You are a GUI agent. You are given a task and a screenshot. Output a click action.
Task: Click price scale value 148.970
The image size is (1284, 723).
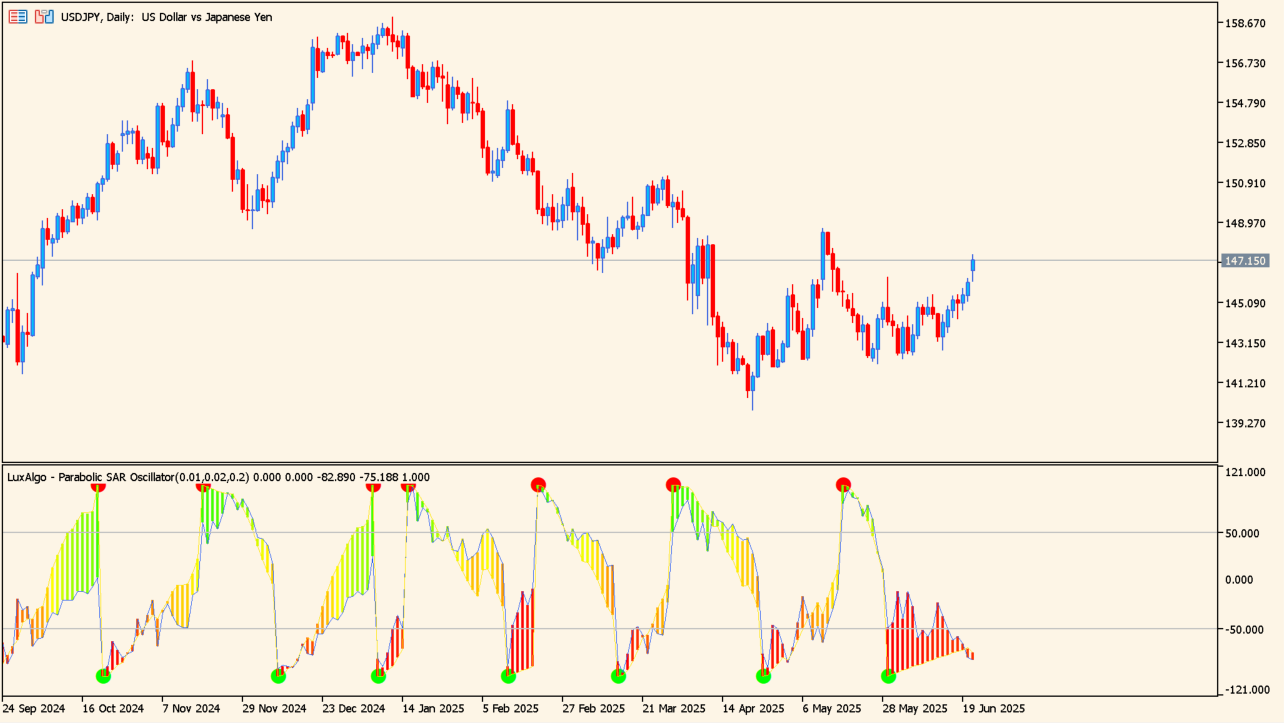point(1245,223)
